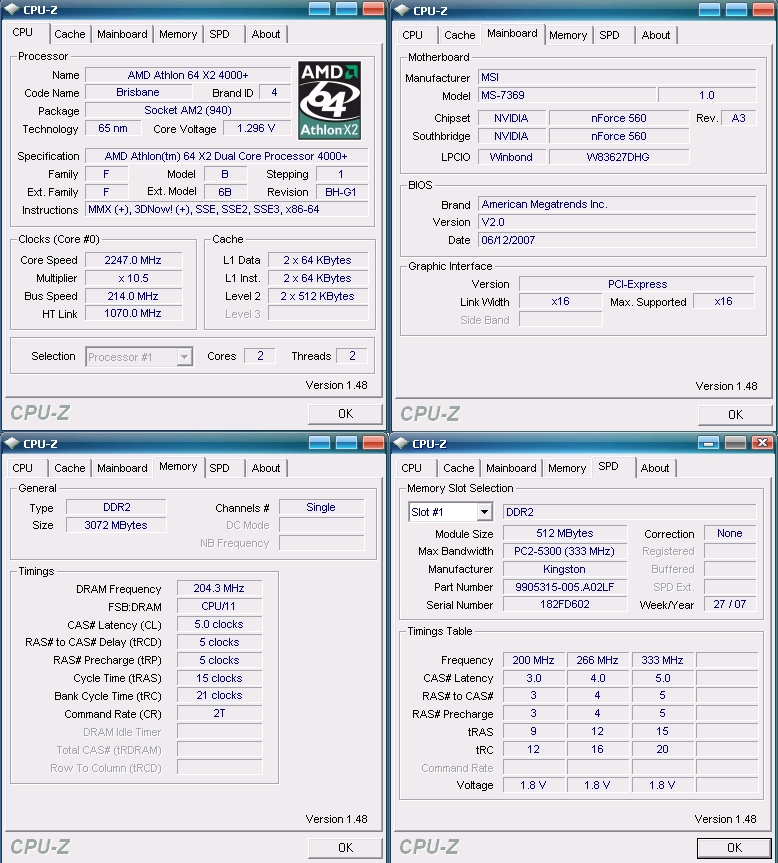778x863 pixels.
Task: Click CPU-Z title icon in Mainboard window
Action: point(401,9)
